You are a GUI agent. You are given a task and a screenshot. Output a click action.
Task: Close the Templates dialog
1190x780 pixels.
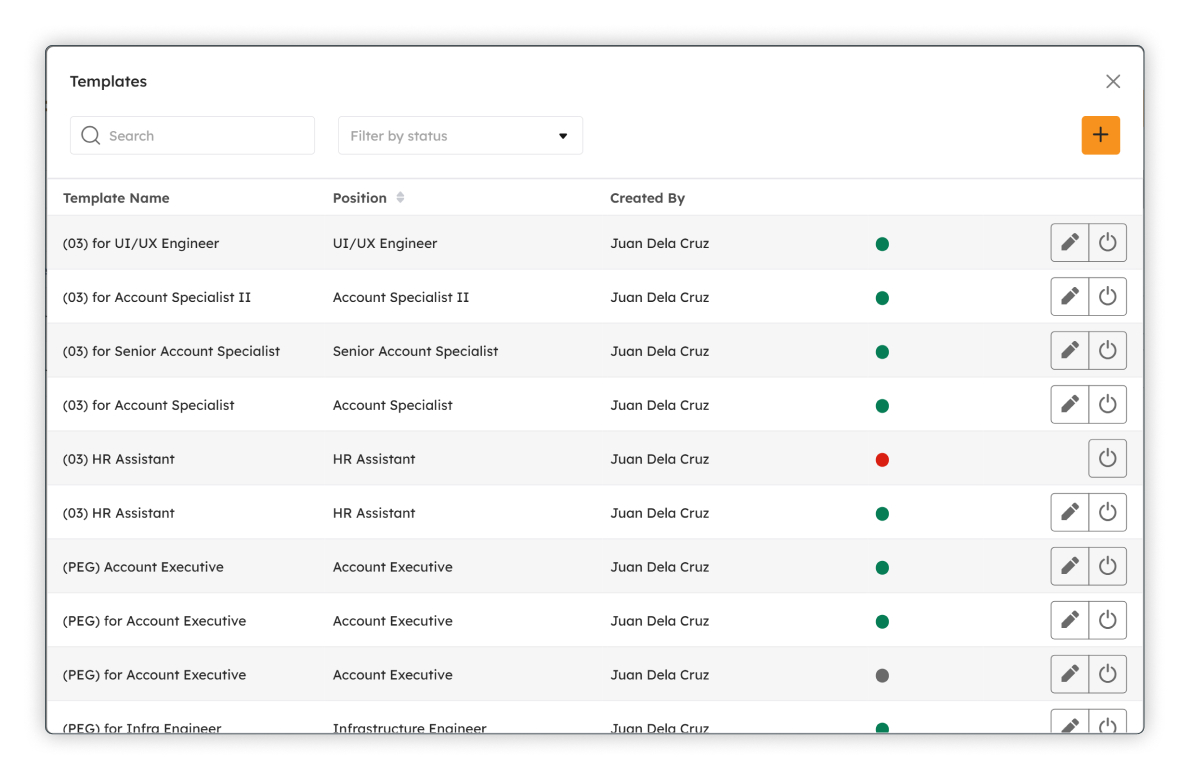[1113, 81]
